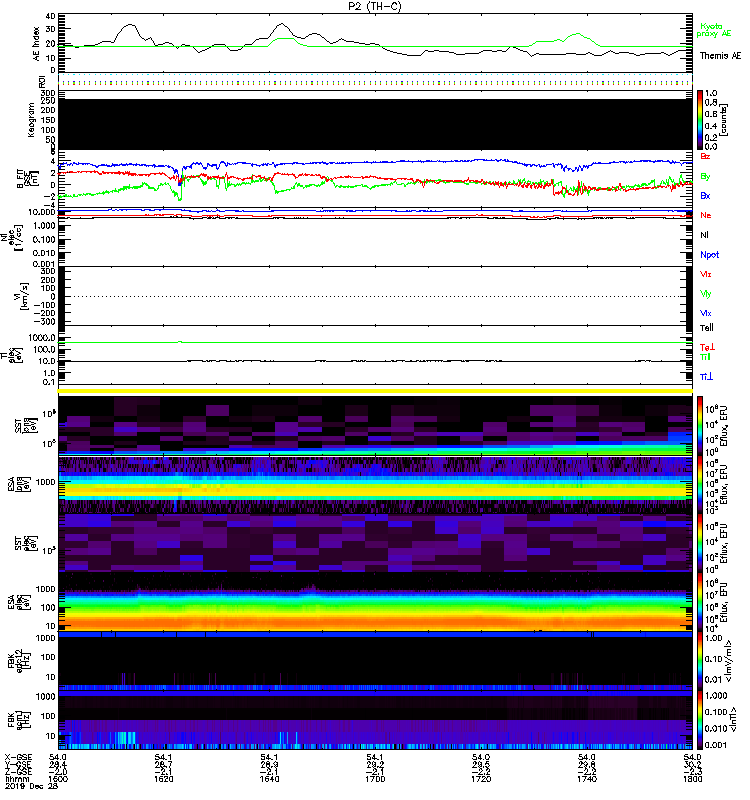
Task: Select the Themis AE legend label
Action: [x=720, y=56]
